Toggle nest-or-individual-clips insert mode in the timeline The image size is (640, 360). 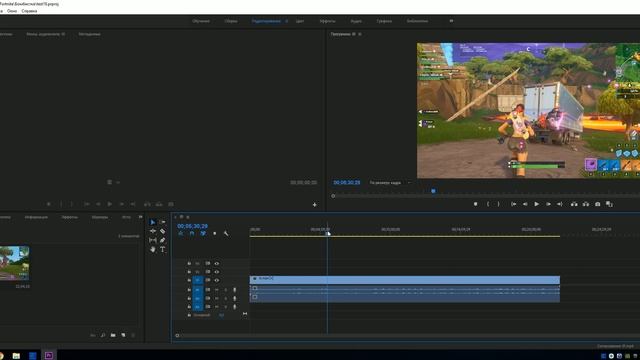click(x=180, y=233)
